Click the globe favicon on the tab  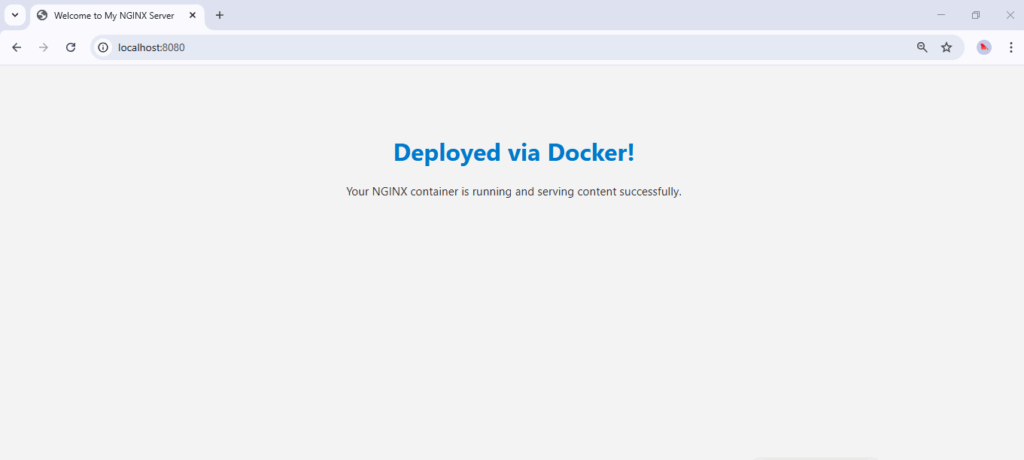tap(42, 15)
